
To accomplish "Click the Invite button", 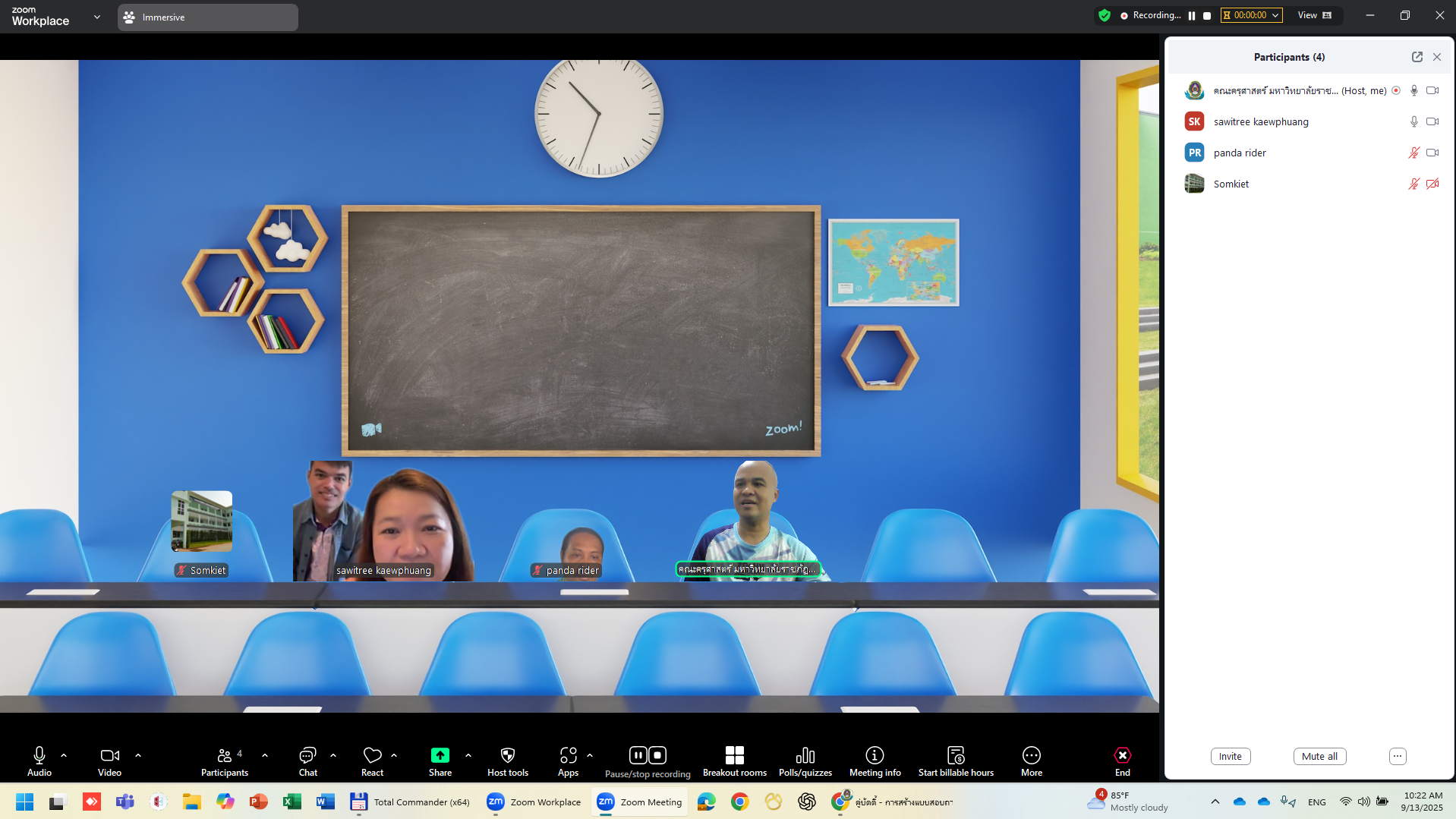I will pos(1230,756).
